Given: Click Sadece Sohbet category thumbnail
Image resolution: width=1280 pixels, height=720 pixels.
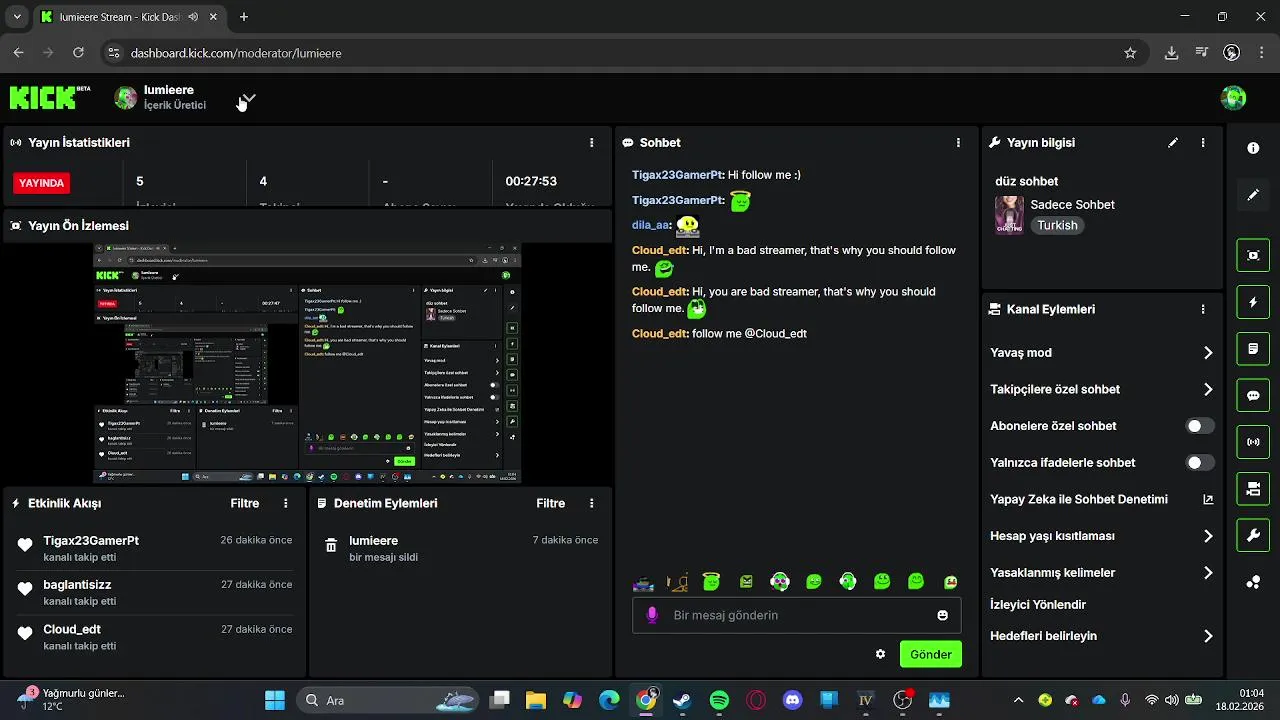Looking at the screenshot, I should (1009, 215).
